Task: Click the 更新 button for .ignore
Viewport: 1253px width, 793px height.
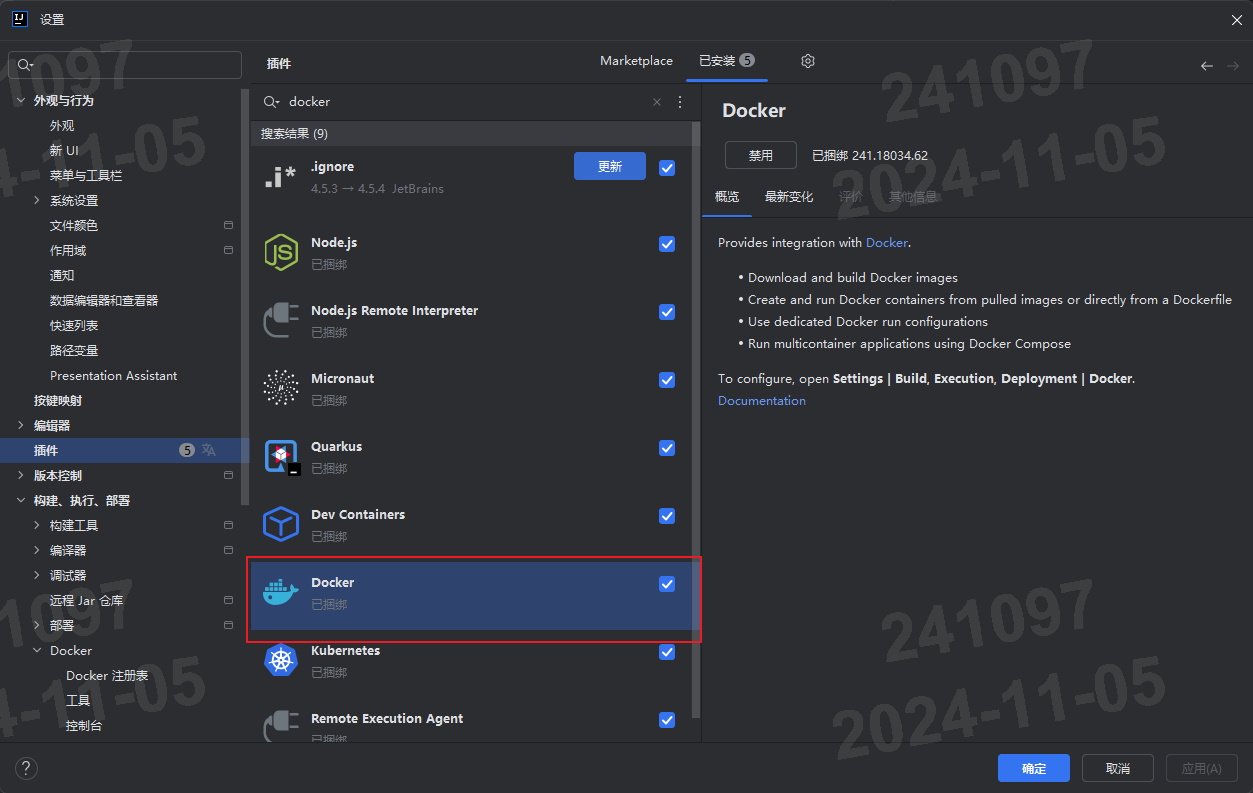Action: (x=609, y=167)
